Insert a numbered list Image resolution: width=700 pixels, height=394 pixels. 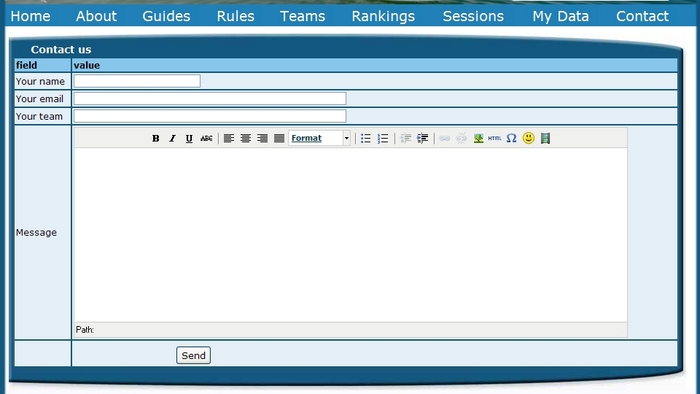pos(383,138)
